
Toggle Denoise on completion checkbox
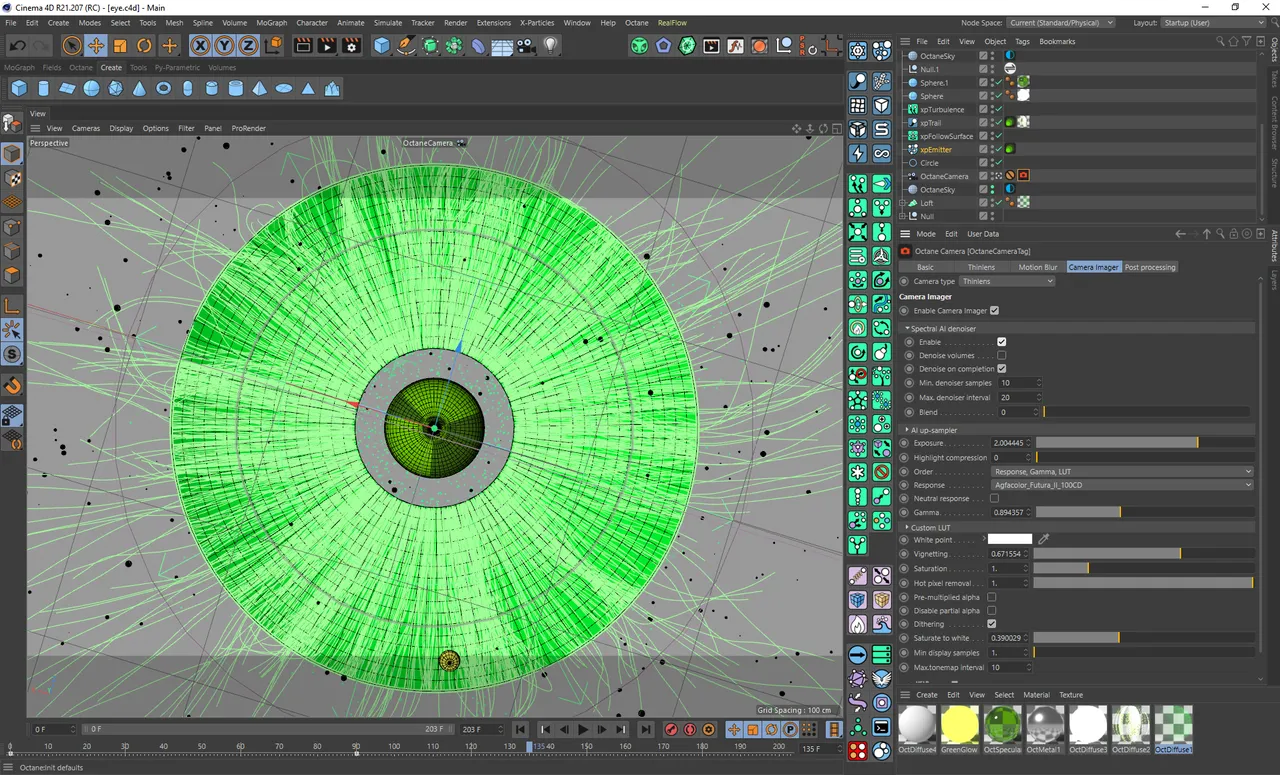1002,369
